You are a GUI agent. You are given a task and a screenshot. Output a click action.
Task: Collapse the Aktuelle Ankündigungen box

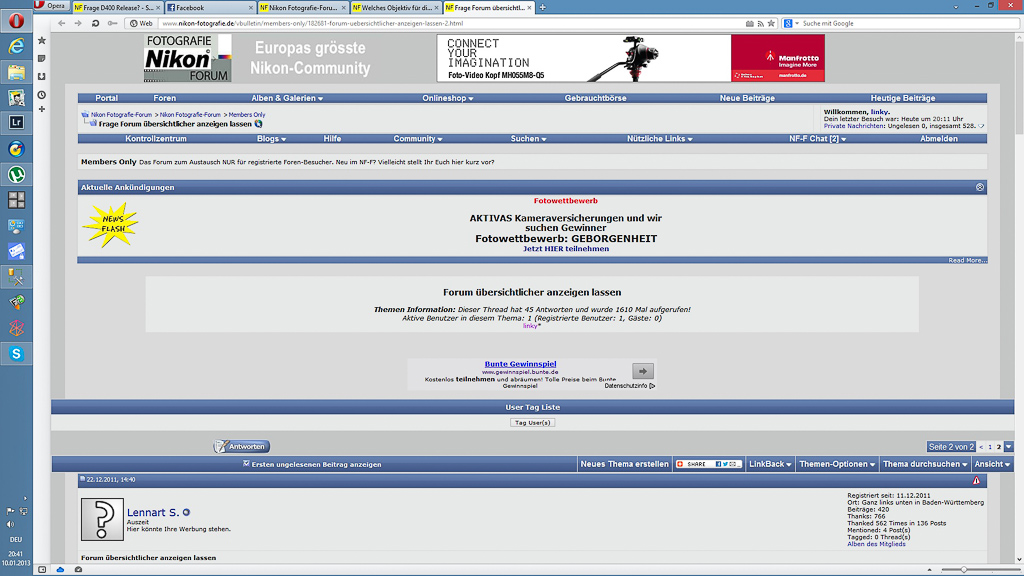pyautogui.click(x=980, y=187)
